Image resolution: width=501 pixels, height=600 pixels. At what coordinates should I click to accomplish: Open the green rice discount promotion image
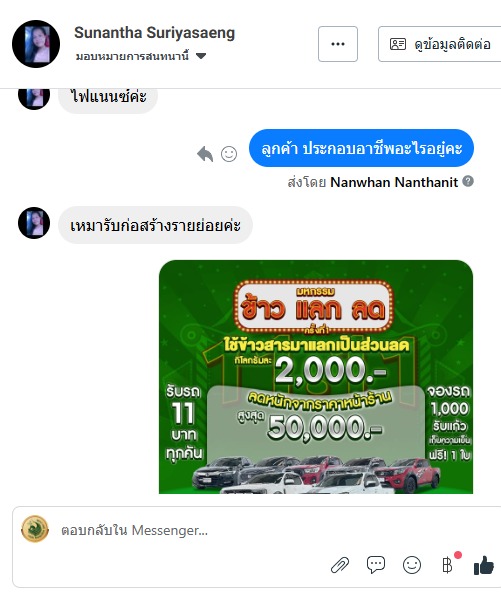316,377
